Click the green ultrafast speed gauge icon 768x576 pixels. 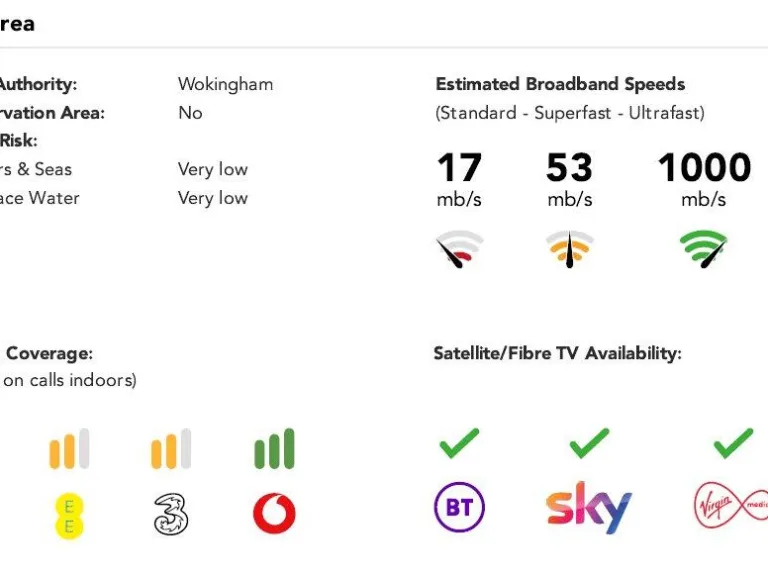[x=704, y=249]
